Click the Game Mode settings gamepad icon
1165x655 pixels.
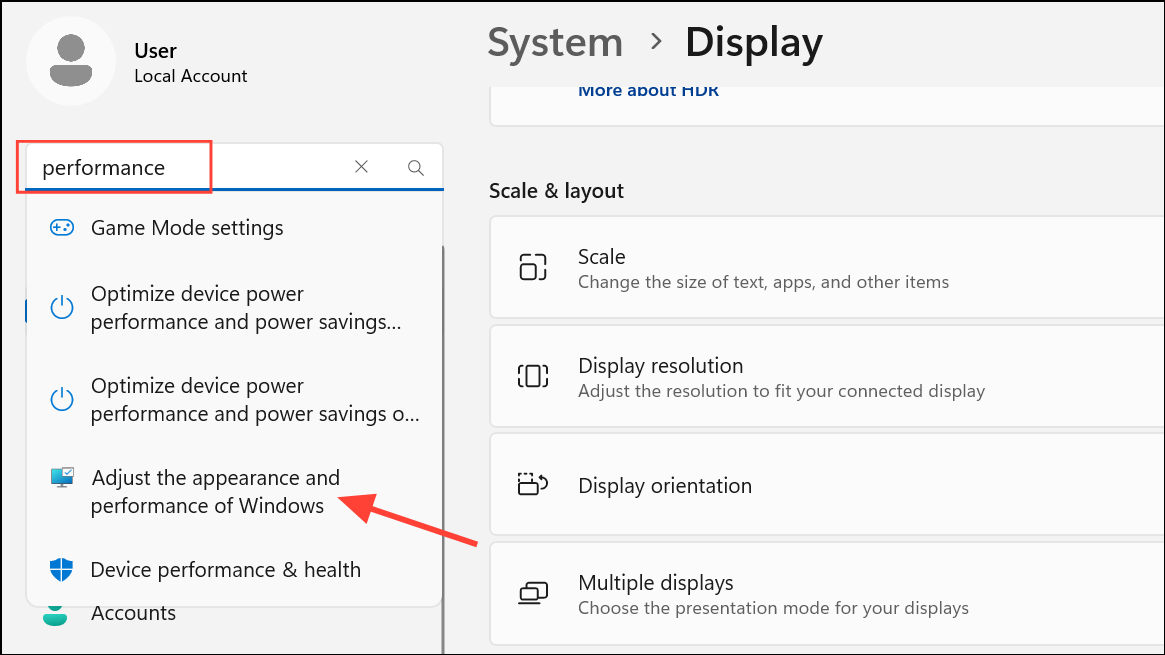(62, 228)
